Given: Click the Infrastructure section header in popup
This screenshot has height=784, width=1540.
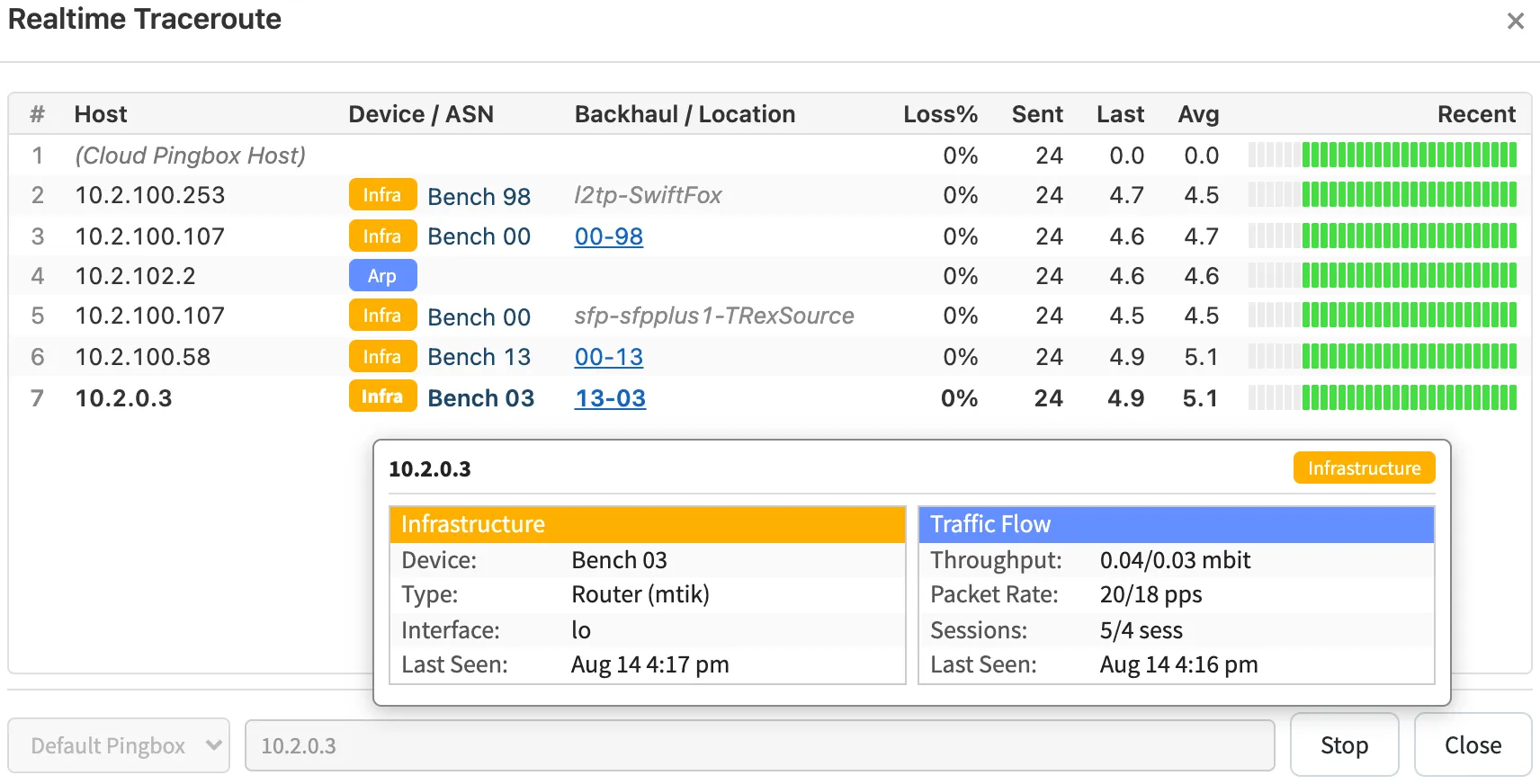Looking at the screenshot, I should click(647, 524).
